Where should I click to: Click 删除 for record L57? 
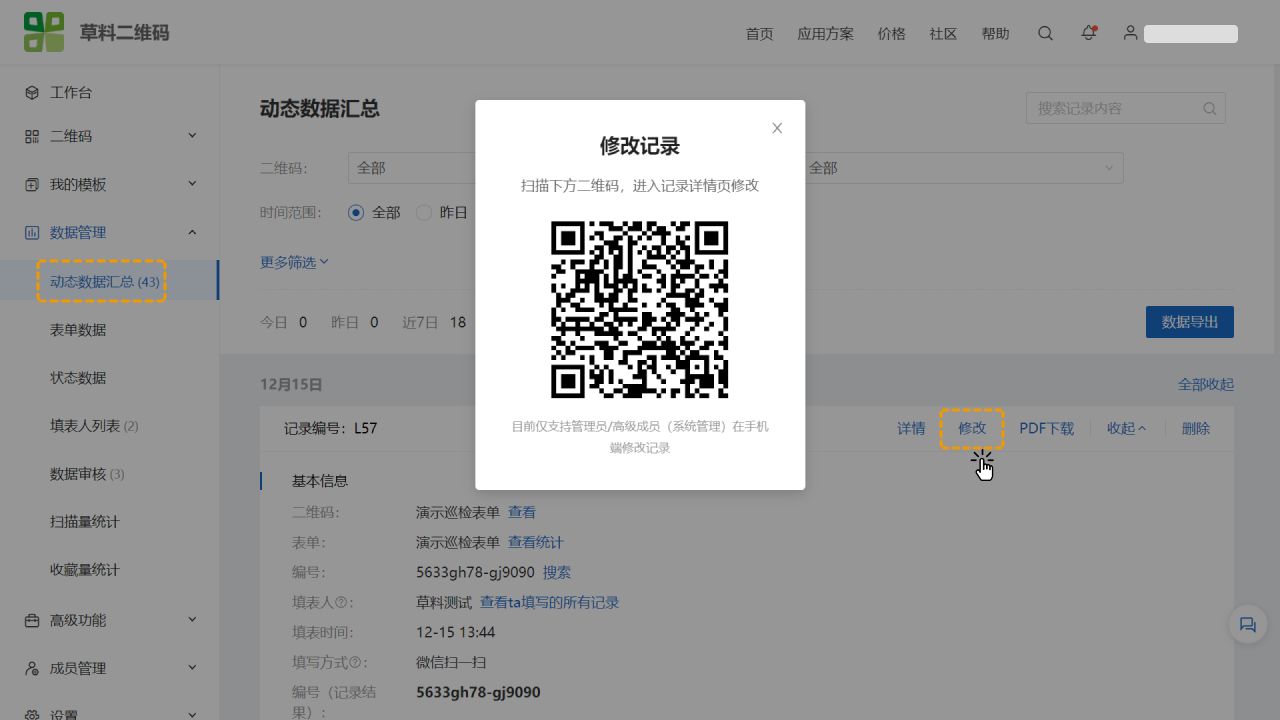(1196, 428)
